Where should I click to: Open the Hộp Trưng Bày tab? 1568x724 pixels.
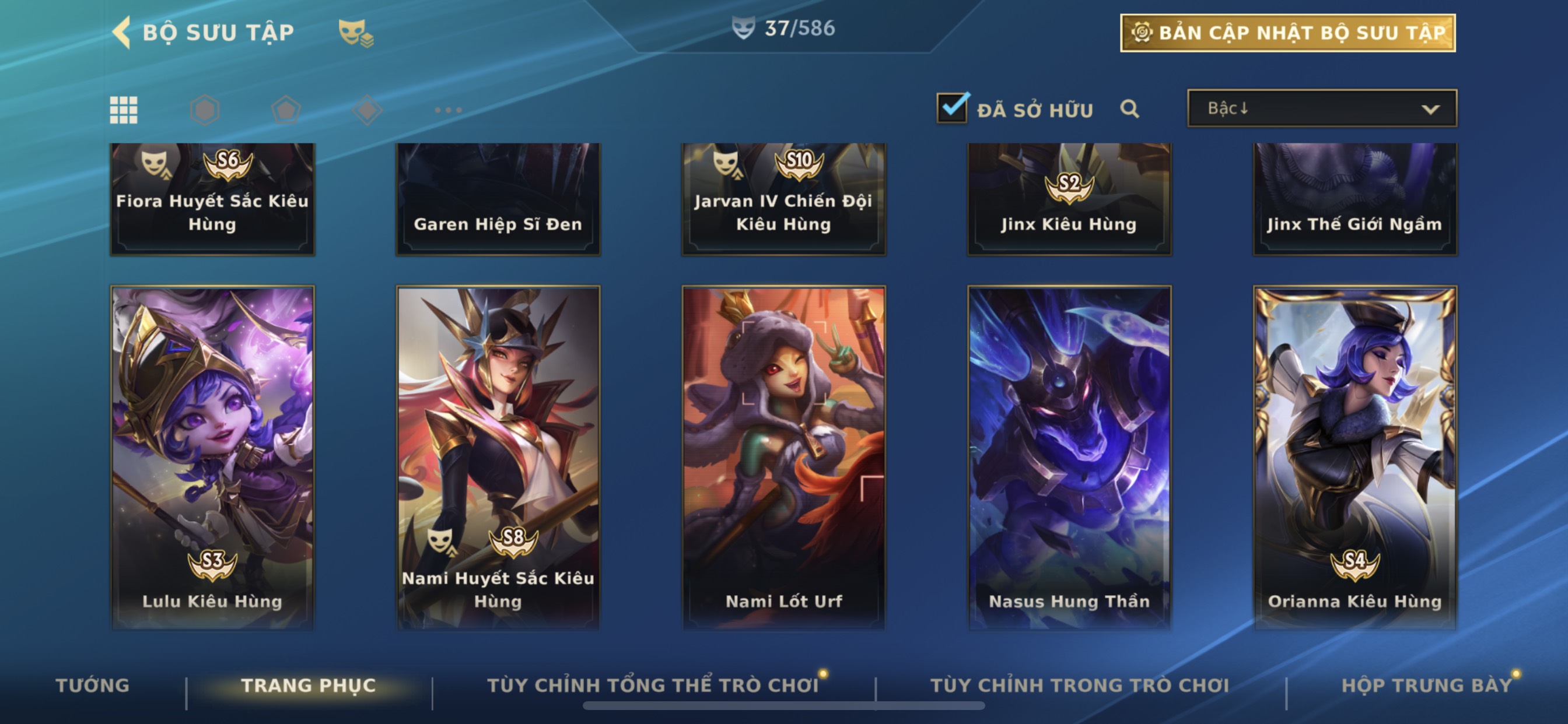click(x=1427, y=685)
